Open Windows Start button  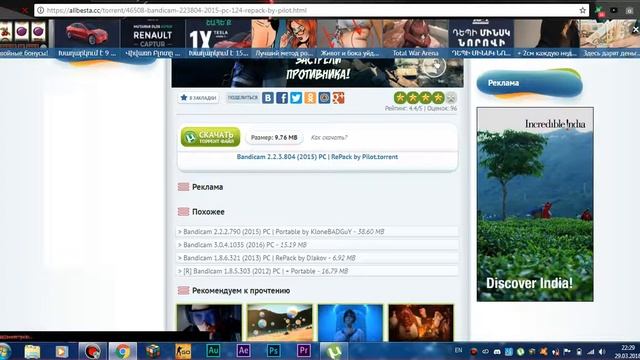tap(5, 351)
